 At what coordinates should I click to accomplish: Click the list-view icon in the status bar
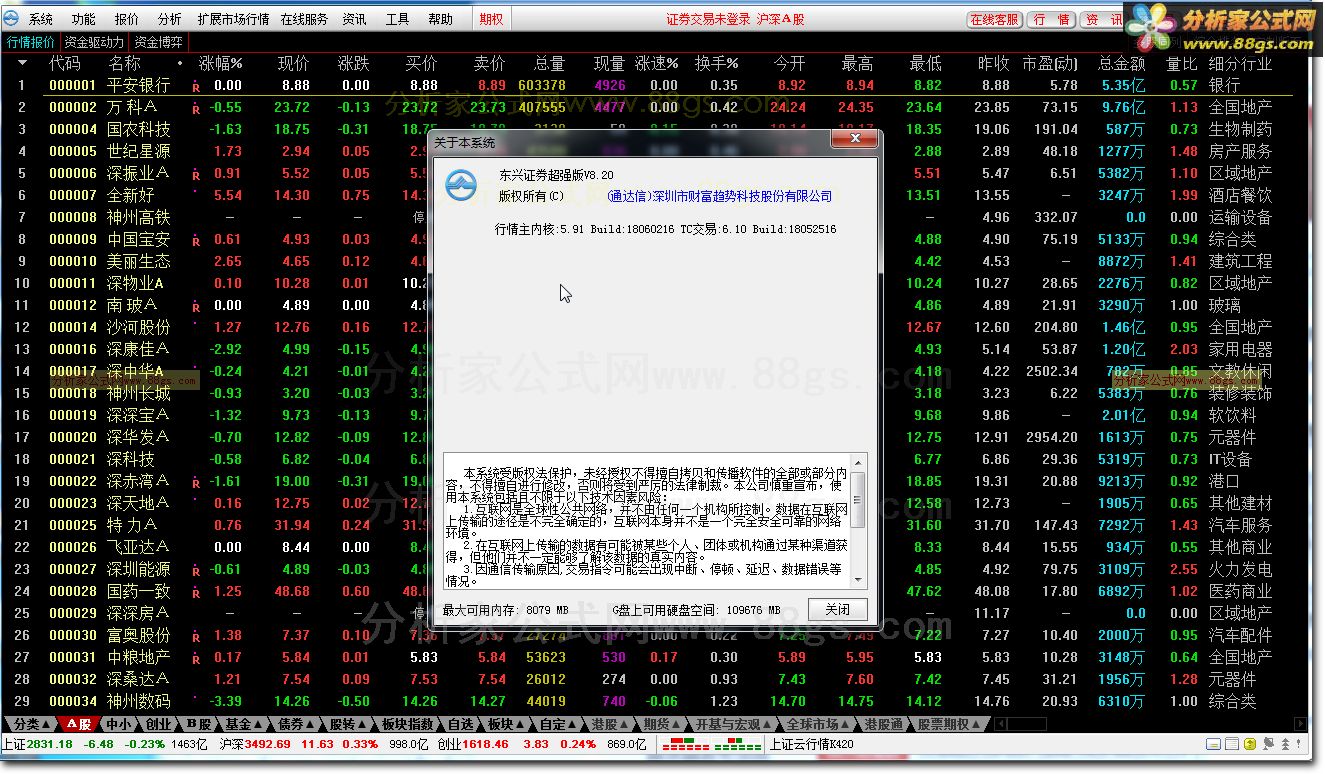coord(1231,744)
